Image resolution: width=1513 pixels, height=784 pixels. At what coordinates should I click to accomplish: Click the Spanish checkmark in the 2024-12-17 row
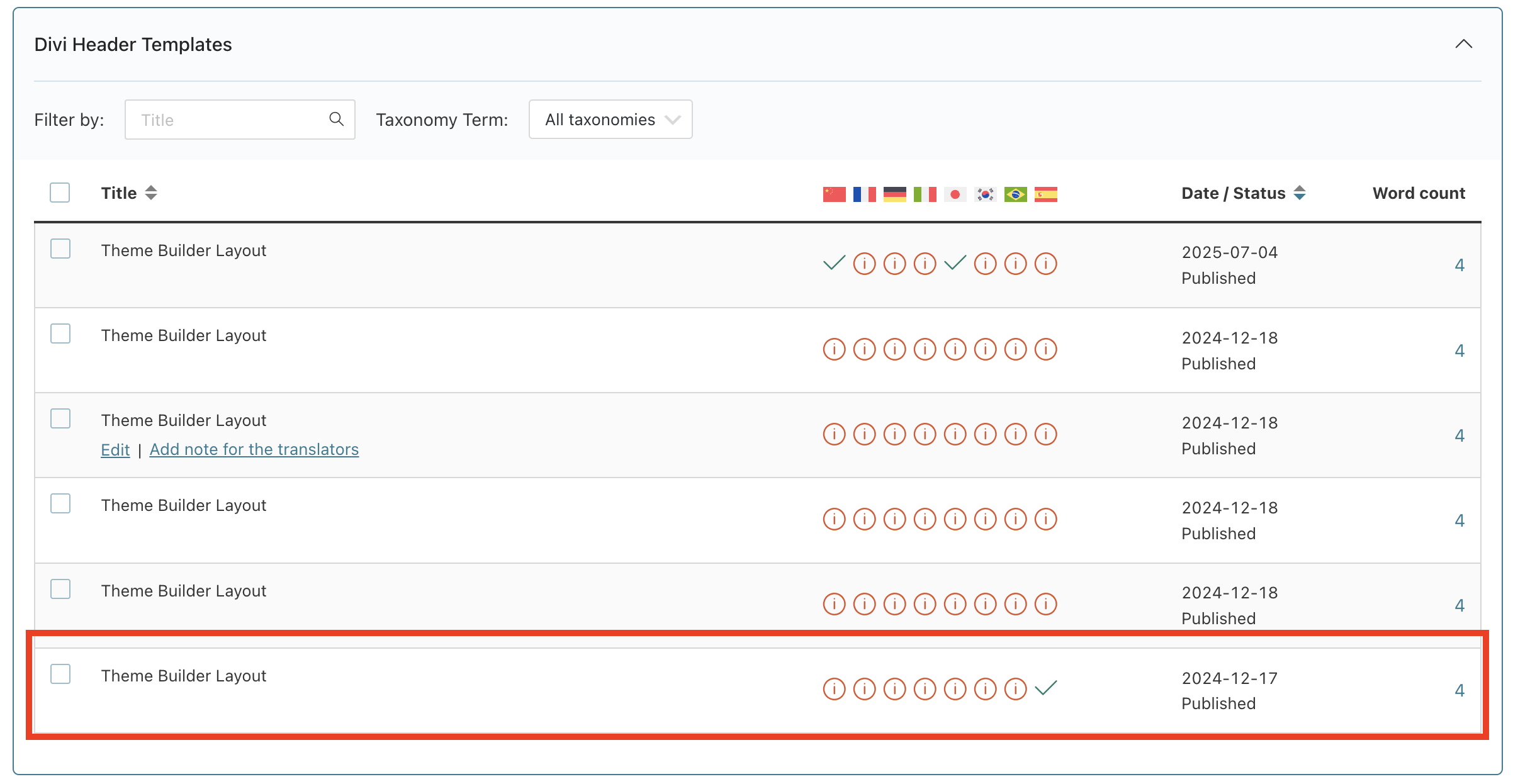[x=1045, y=688]
